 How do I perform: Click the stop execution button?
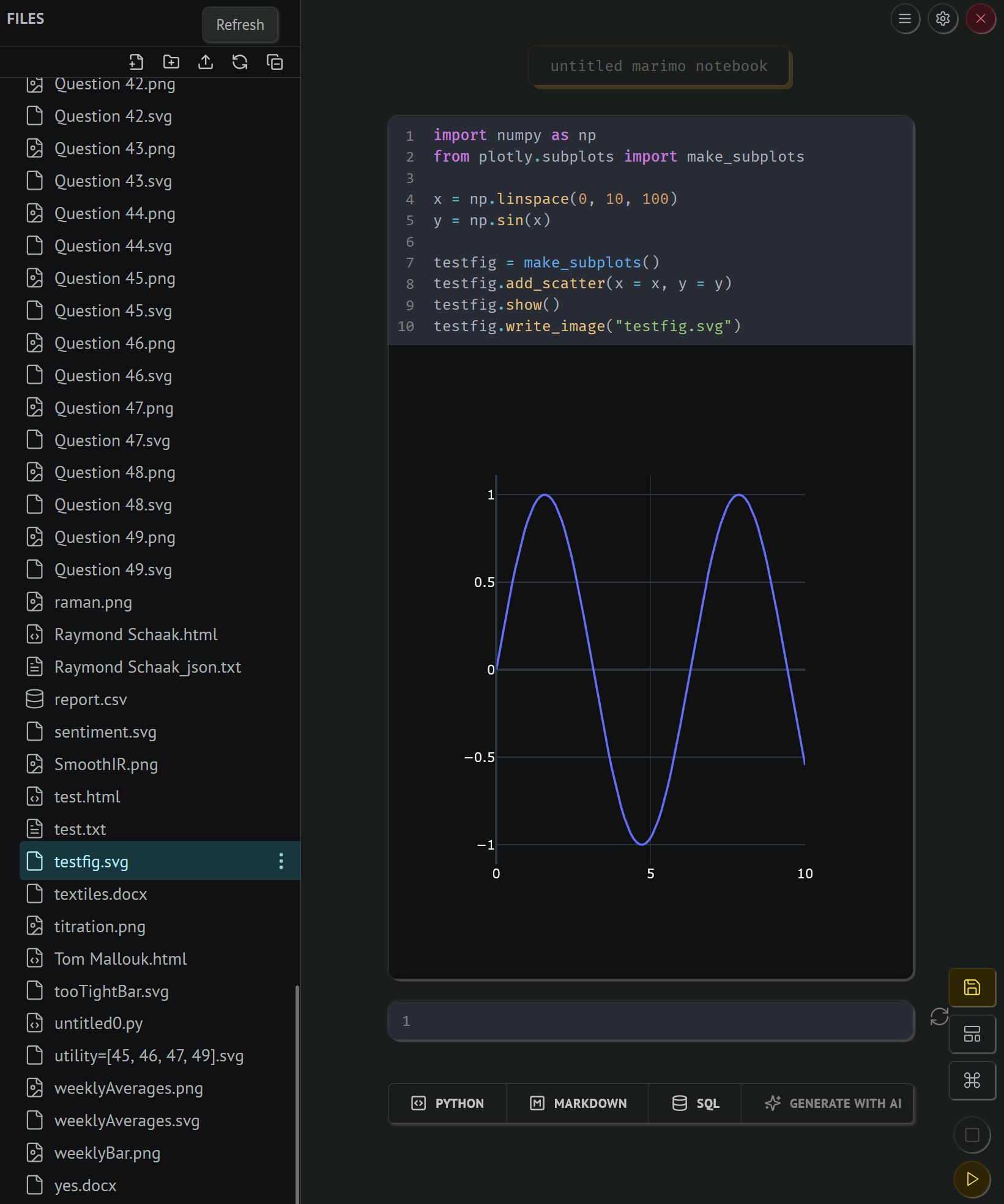[x=972, y=1135]
